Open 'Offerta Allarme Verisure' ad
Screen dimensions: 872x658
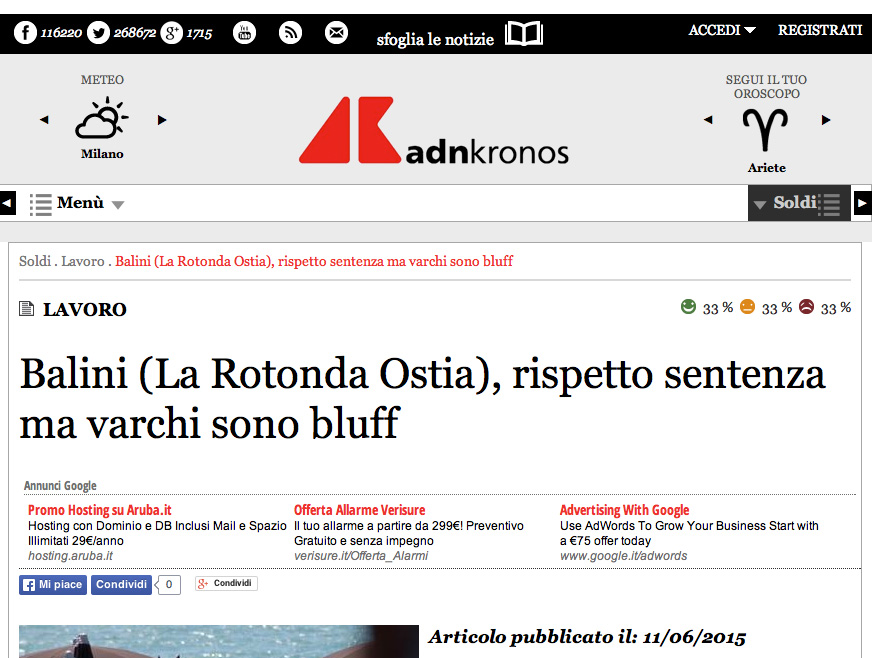[x=359, y=510]
